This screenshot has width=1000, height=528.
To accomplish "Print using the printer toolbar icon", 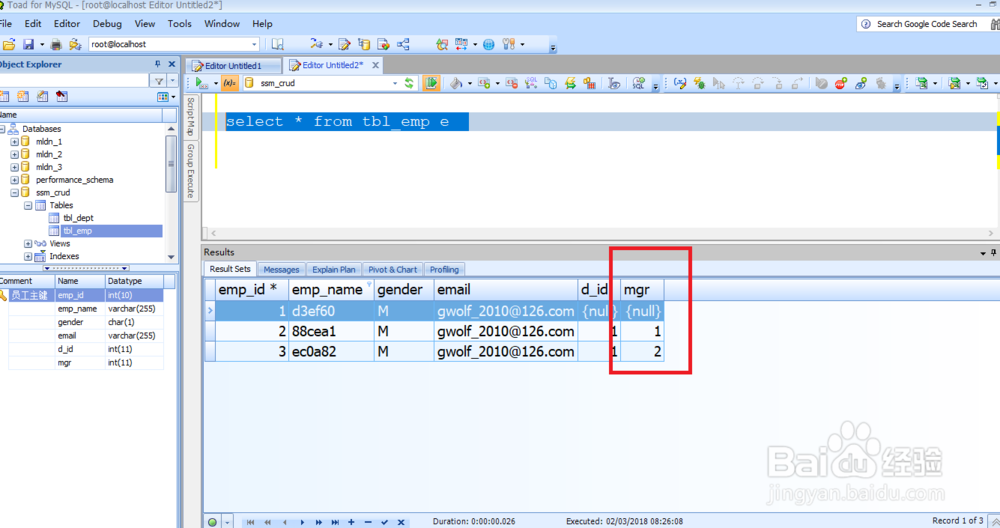I will 56,44.
